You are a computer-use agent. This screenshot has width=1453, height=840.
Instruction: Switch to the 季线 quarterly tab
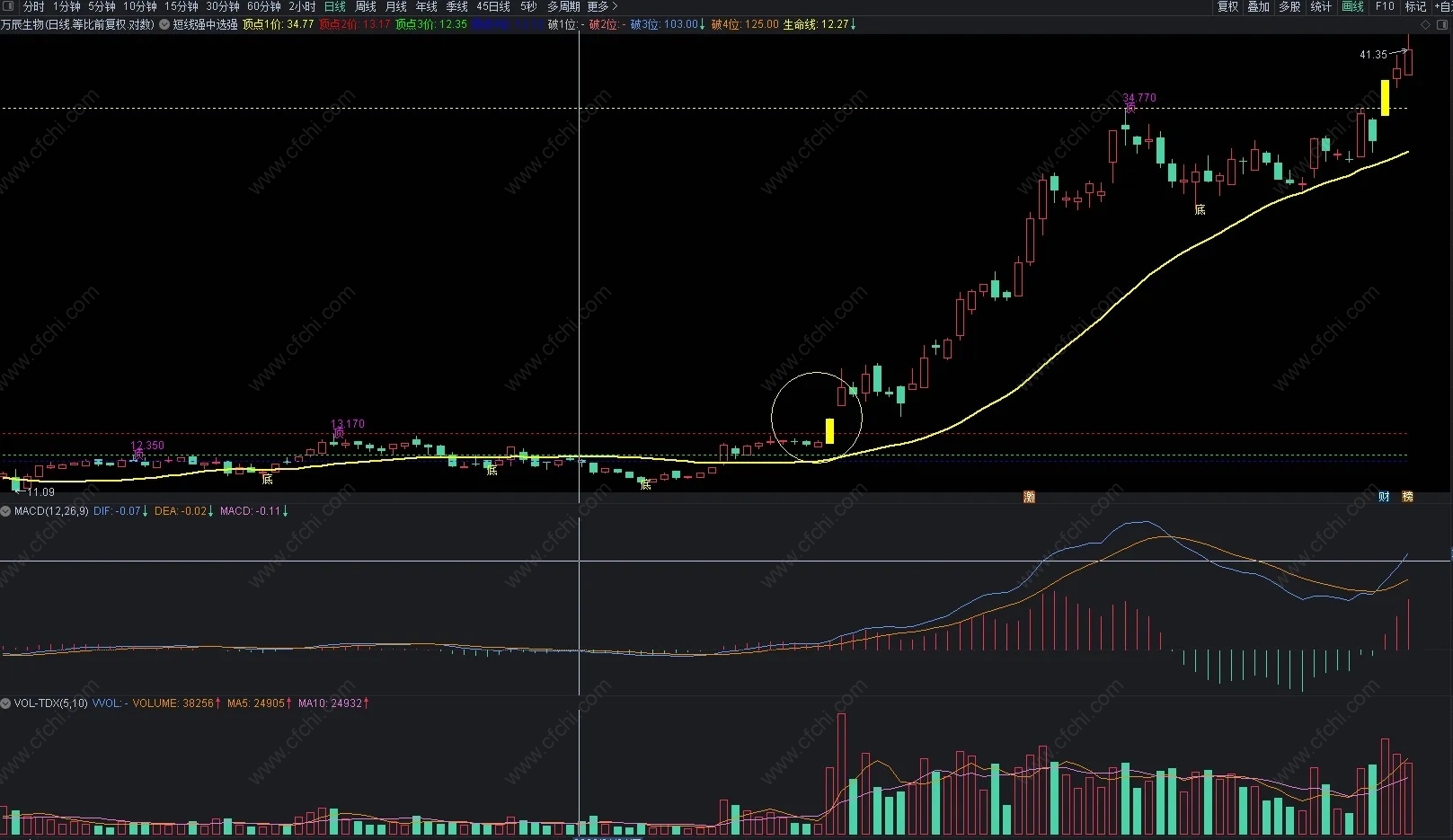[457, 6]
